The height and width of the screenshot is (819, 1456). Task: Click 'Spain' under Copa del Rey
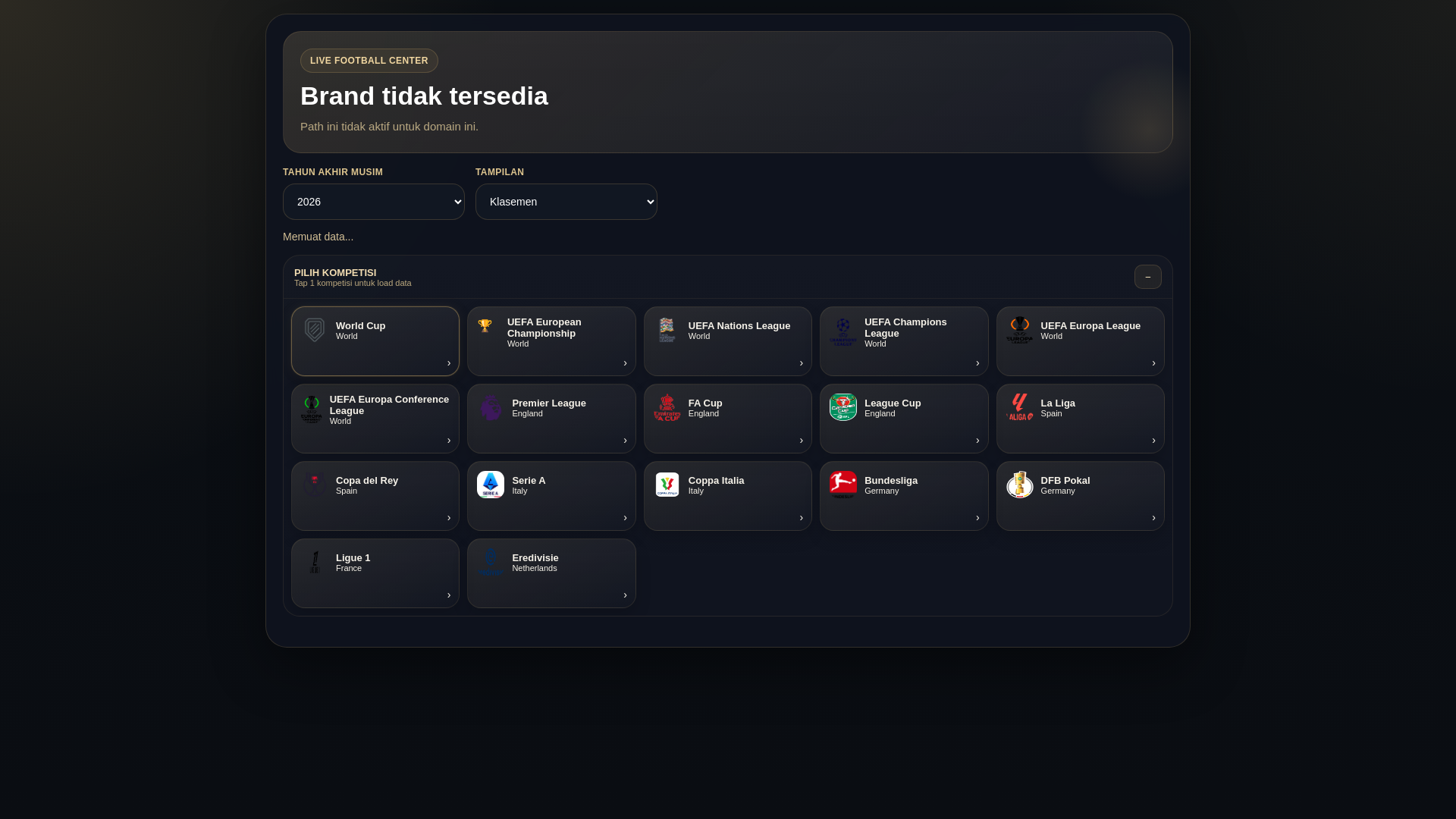[347, 491]
